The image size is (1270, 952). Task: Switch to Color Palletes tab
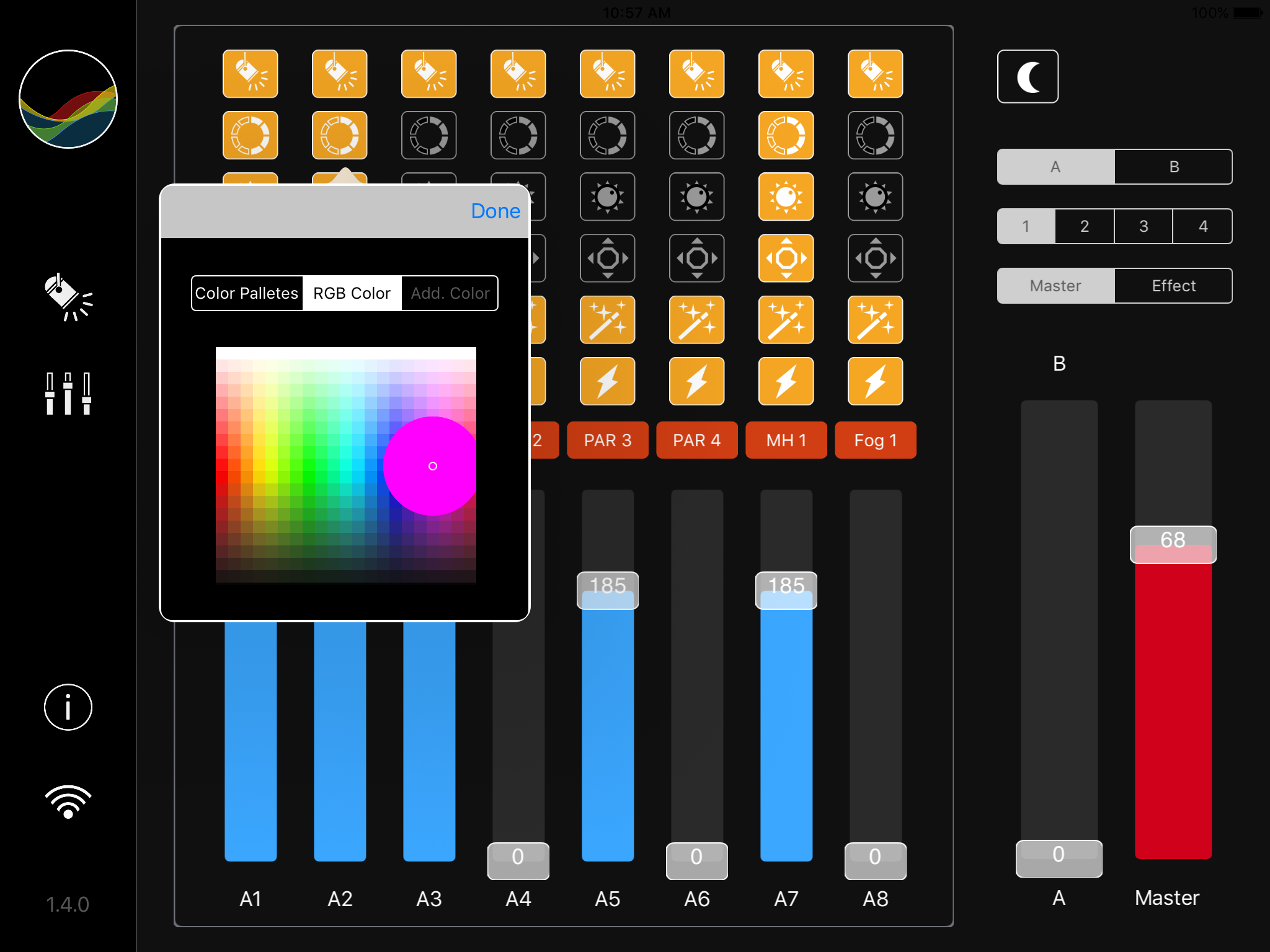click(247, 293)
